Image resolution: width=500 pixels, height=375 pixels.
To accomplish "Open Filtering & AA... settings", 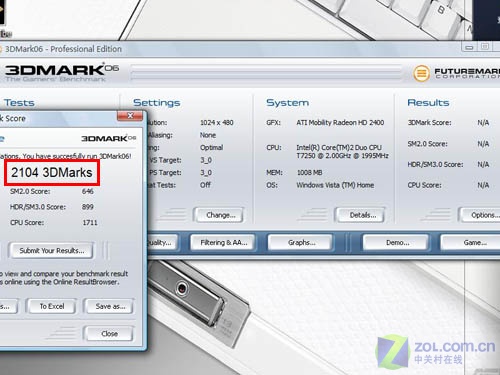I will coord(223,242).
